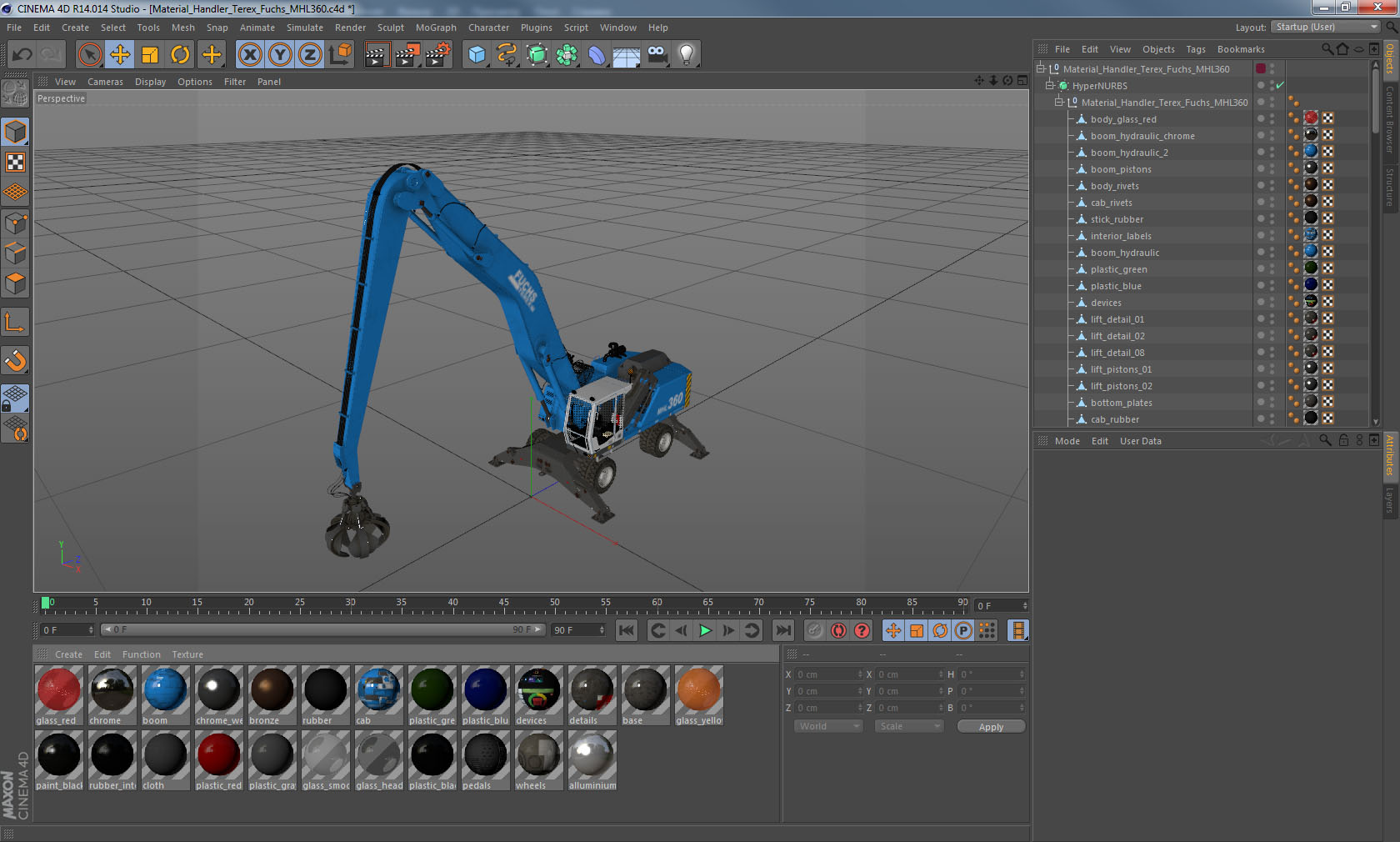The width and height of the screenshot is (1400, 842).
Task: Click the Undo arrow icon
Action: [22, 55]
